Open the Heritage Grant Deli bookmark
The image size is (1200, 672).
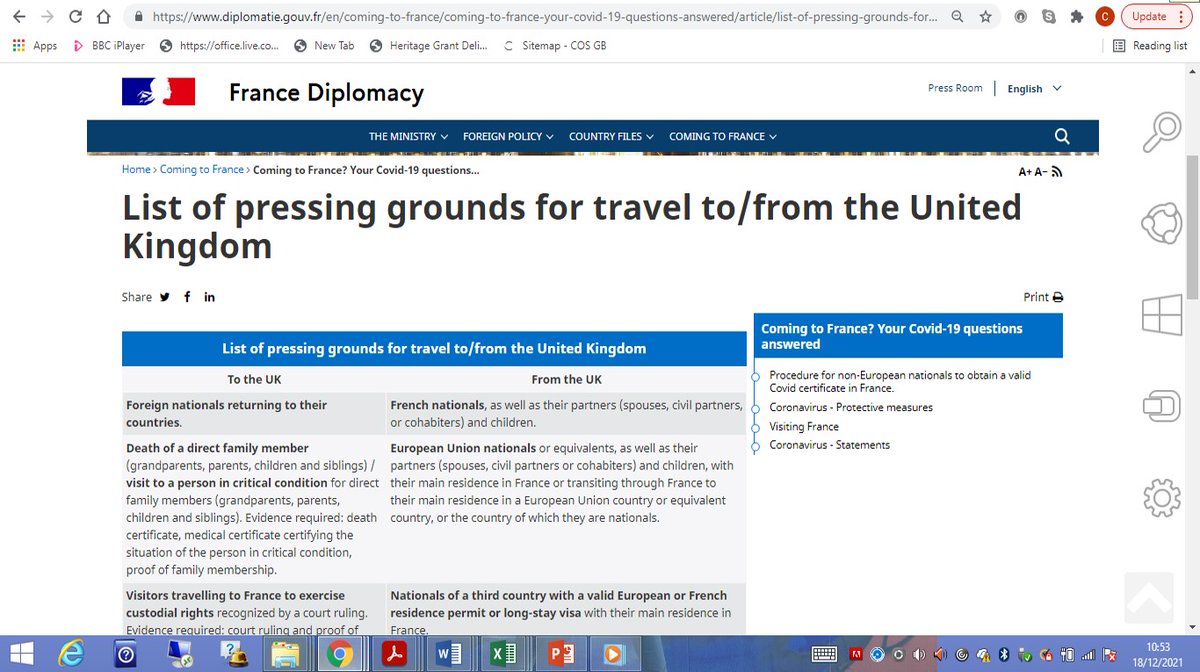pos(429,46)
